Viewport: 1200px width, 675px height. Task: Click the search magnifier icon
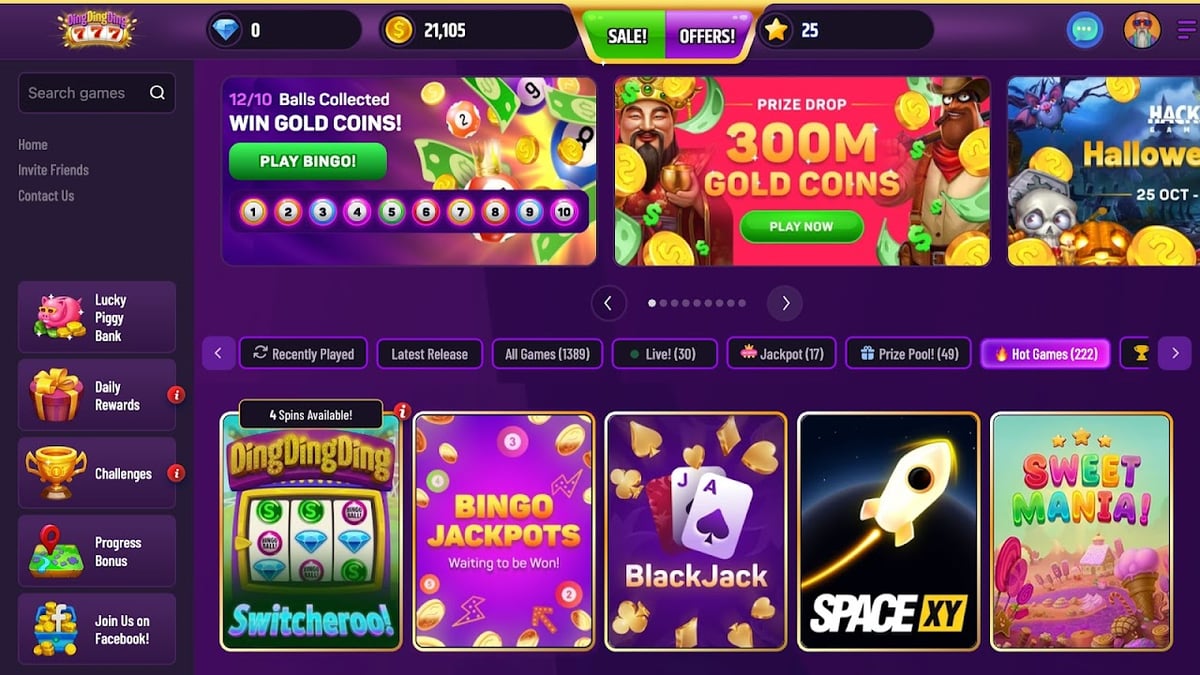(157, 93)
